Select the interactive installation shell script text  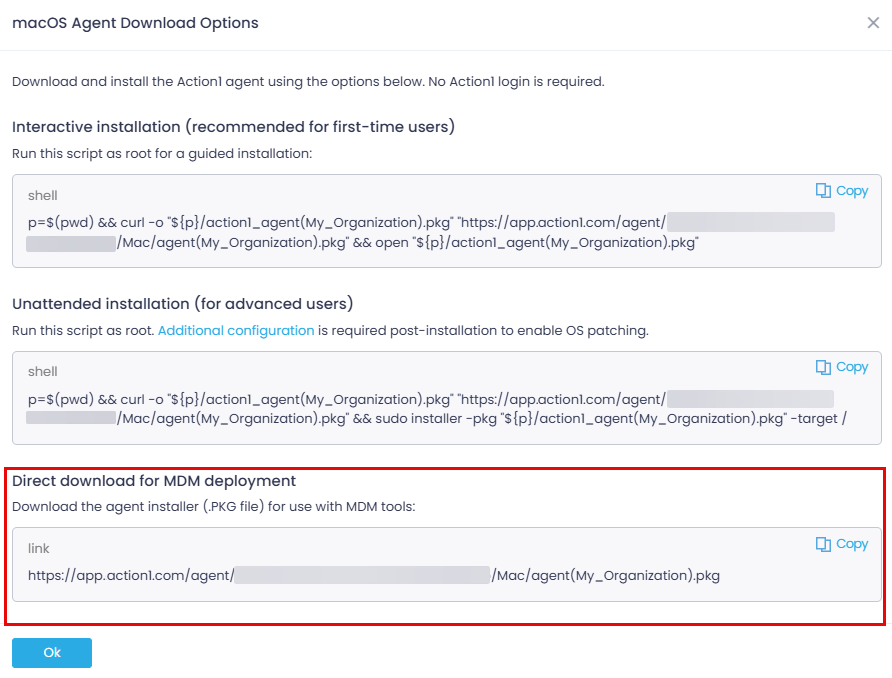[x=430, y=233]
